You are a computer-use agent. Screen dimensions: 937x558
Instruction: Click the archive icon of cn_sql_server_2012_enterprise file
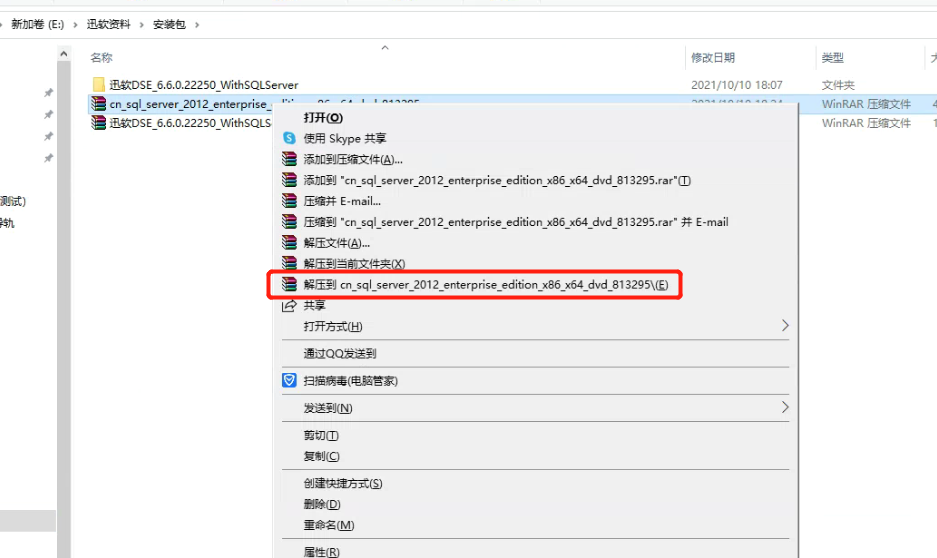(99, 104)
